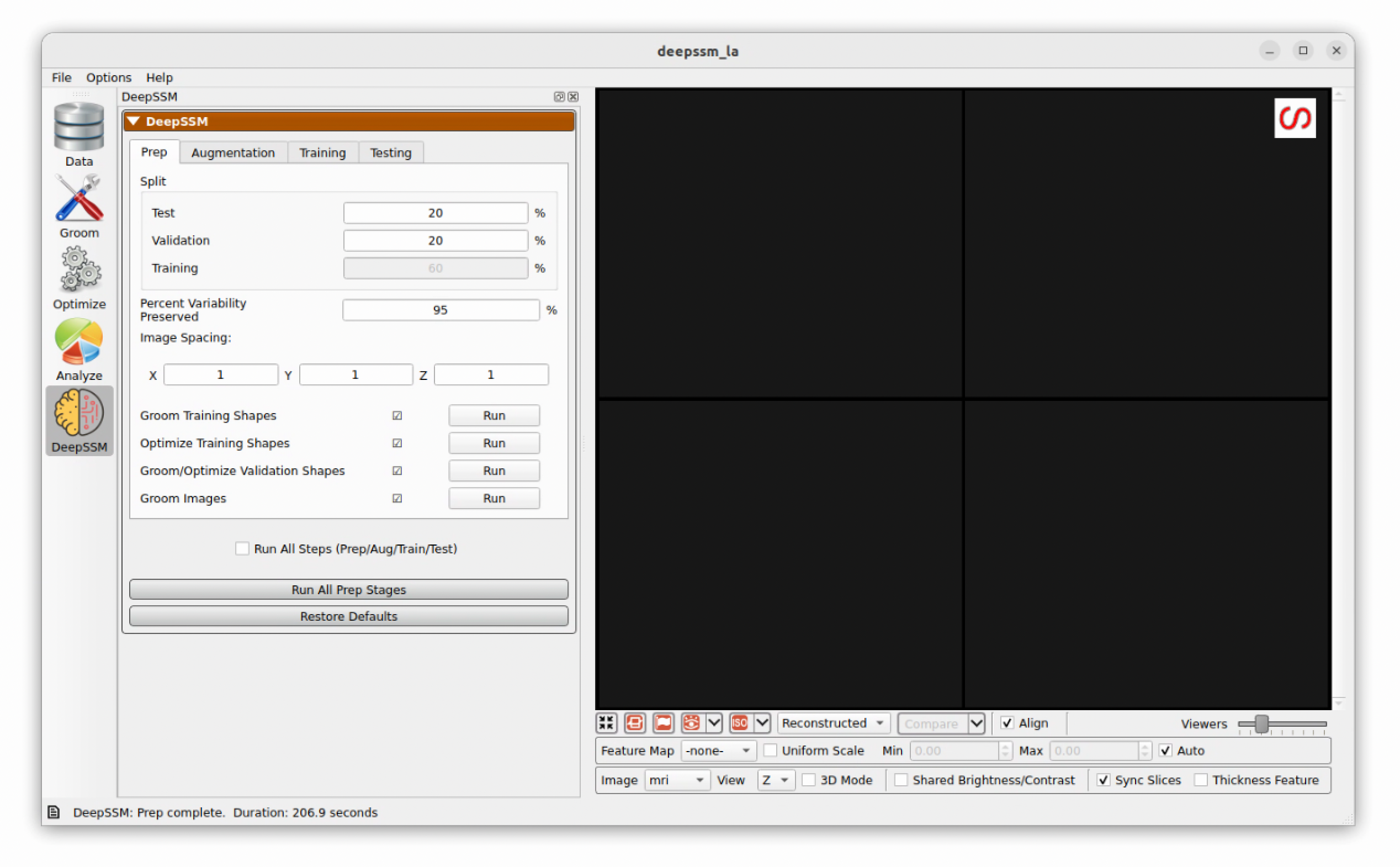
Task: Click the Percent Variability Preserved field
Action: (x=441, y=310)
